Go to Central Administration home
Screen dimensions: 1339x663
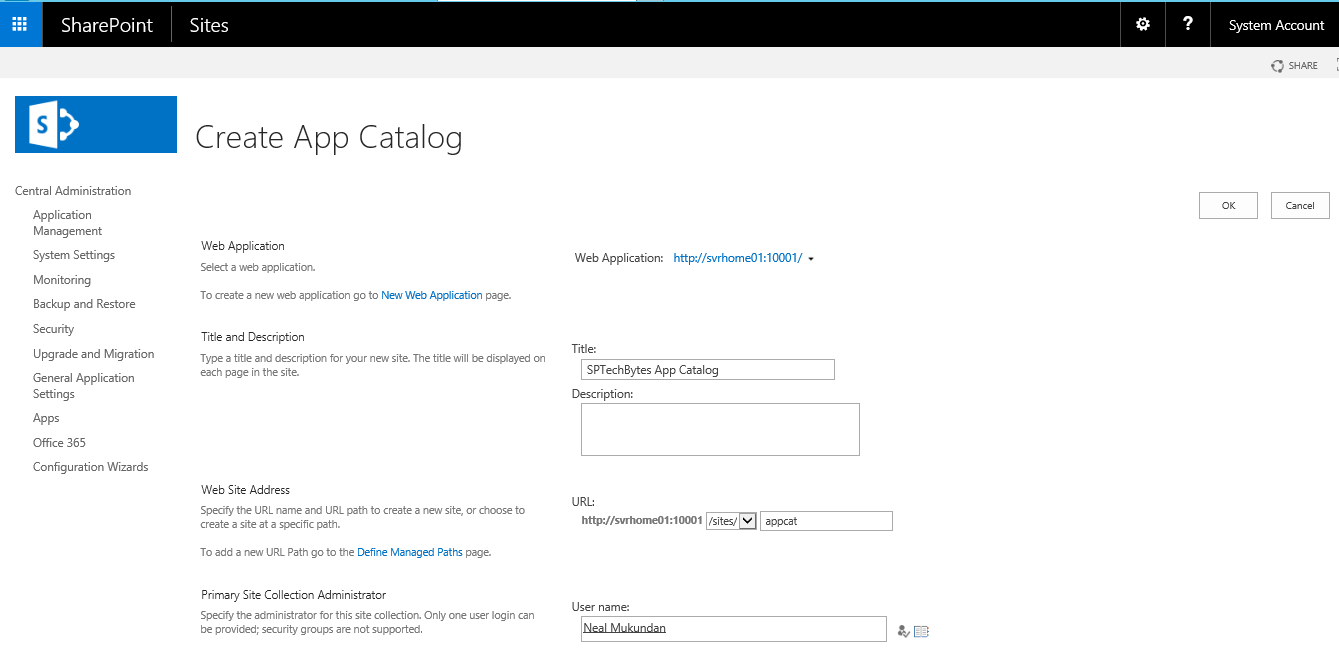pyautogui.click(x=73, y=191)
